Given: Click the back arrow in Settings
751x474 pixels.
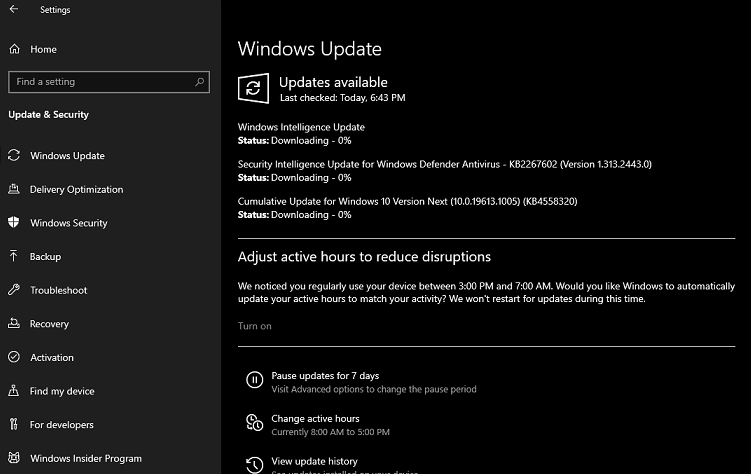Looking at the screenshot, I should pyautogui.click(x=14, y=9).
